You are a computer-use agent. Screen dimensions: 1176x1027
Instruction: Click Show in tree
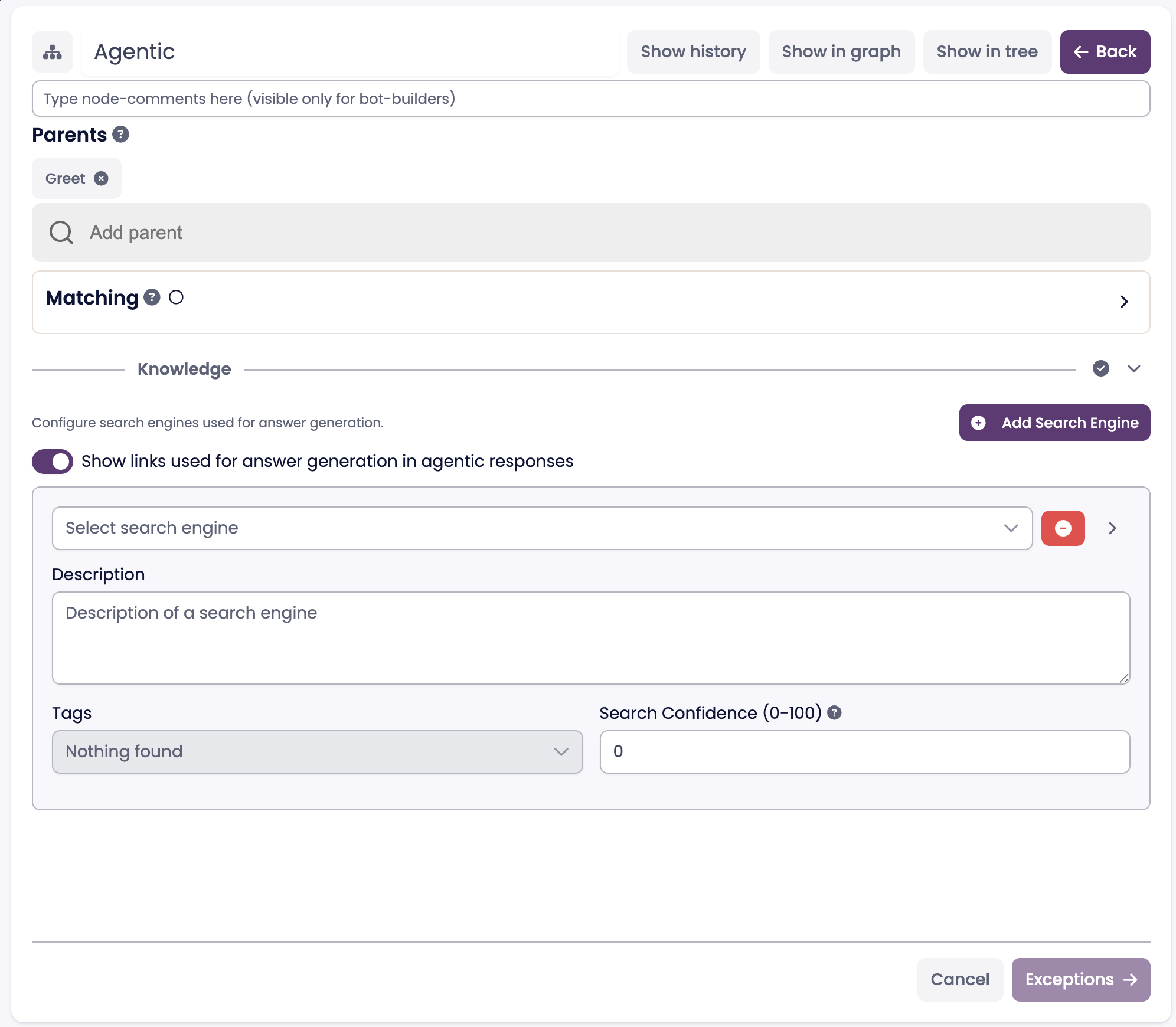click(x=987, y=52)
